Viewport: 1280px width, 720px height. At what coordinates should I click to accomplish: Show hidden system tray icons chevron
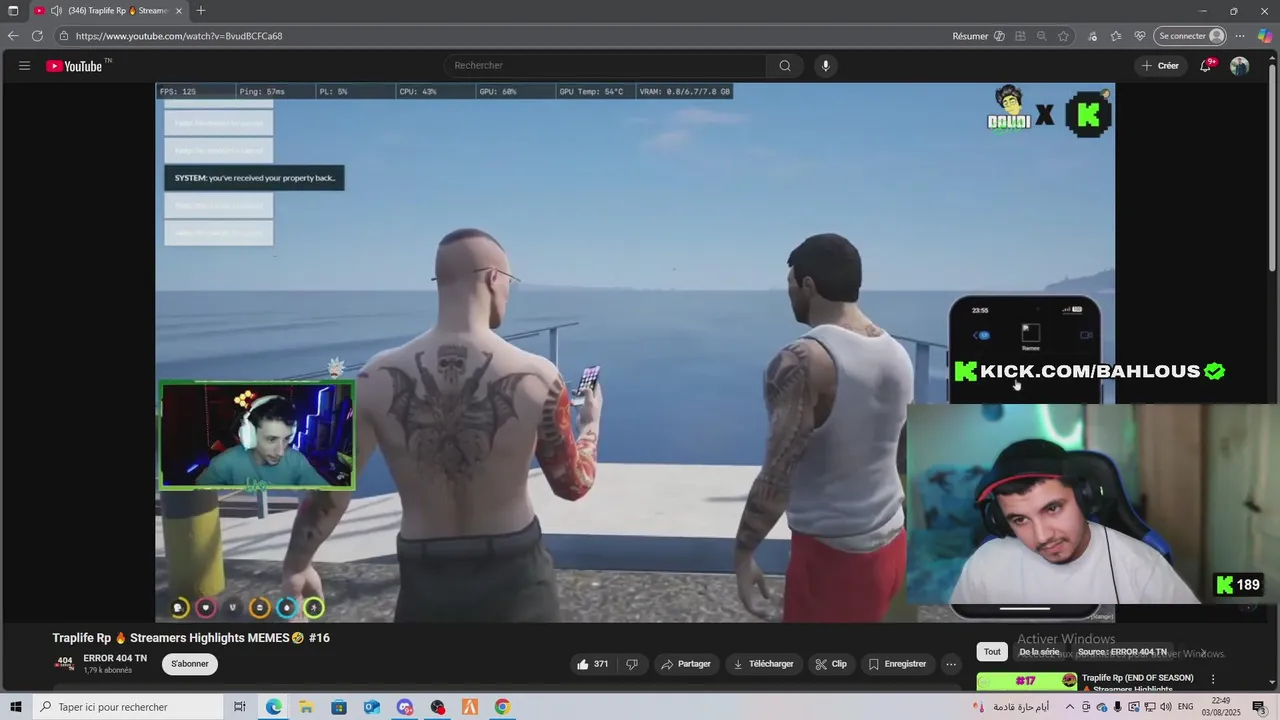1070,707
